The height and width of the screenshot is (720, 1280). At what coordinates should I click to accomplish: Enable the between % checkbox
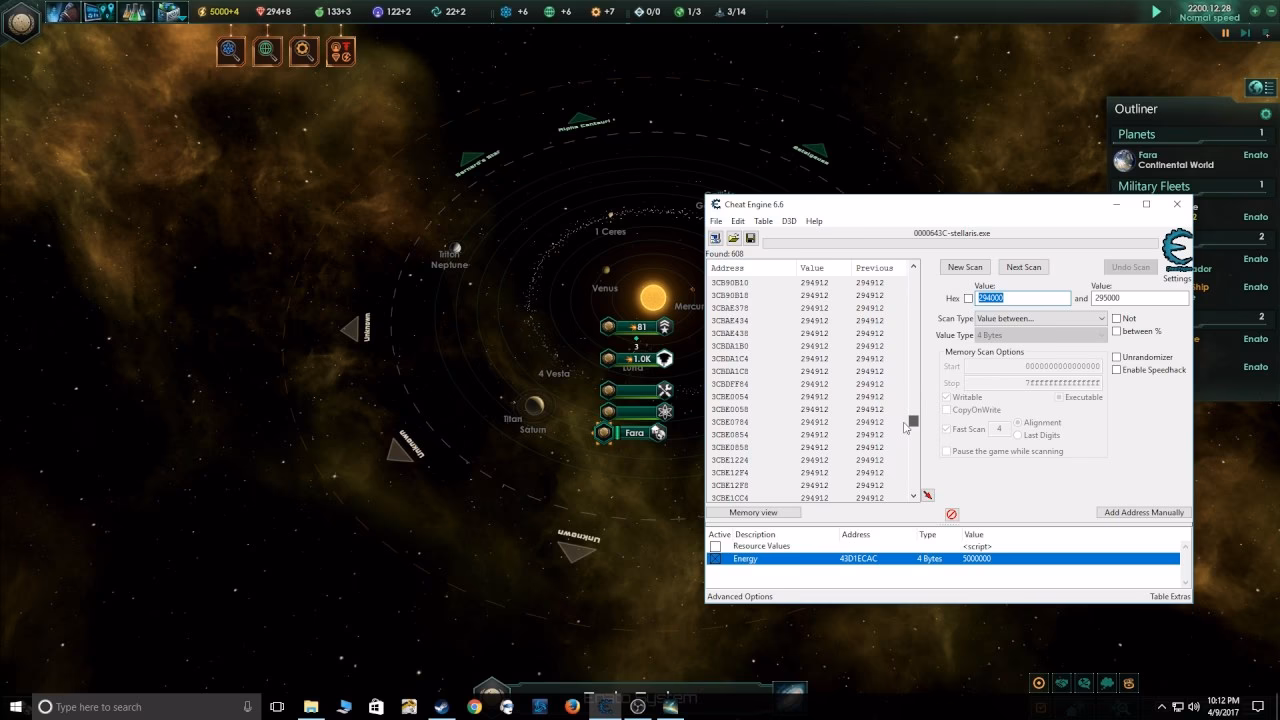point(1117,331)
